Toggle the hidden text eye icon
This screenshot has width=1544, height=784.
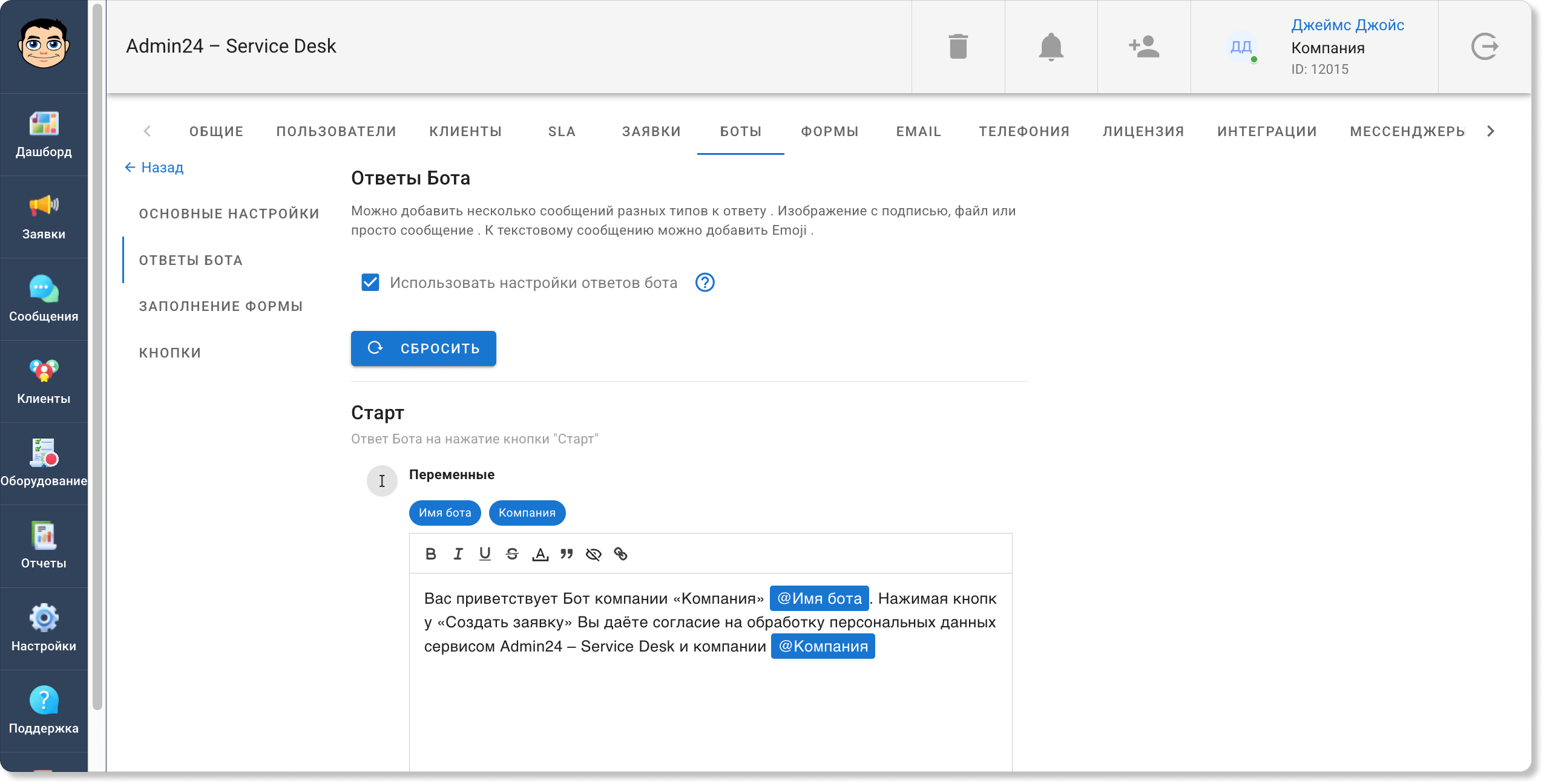tap(593, 554)
